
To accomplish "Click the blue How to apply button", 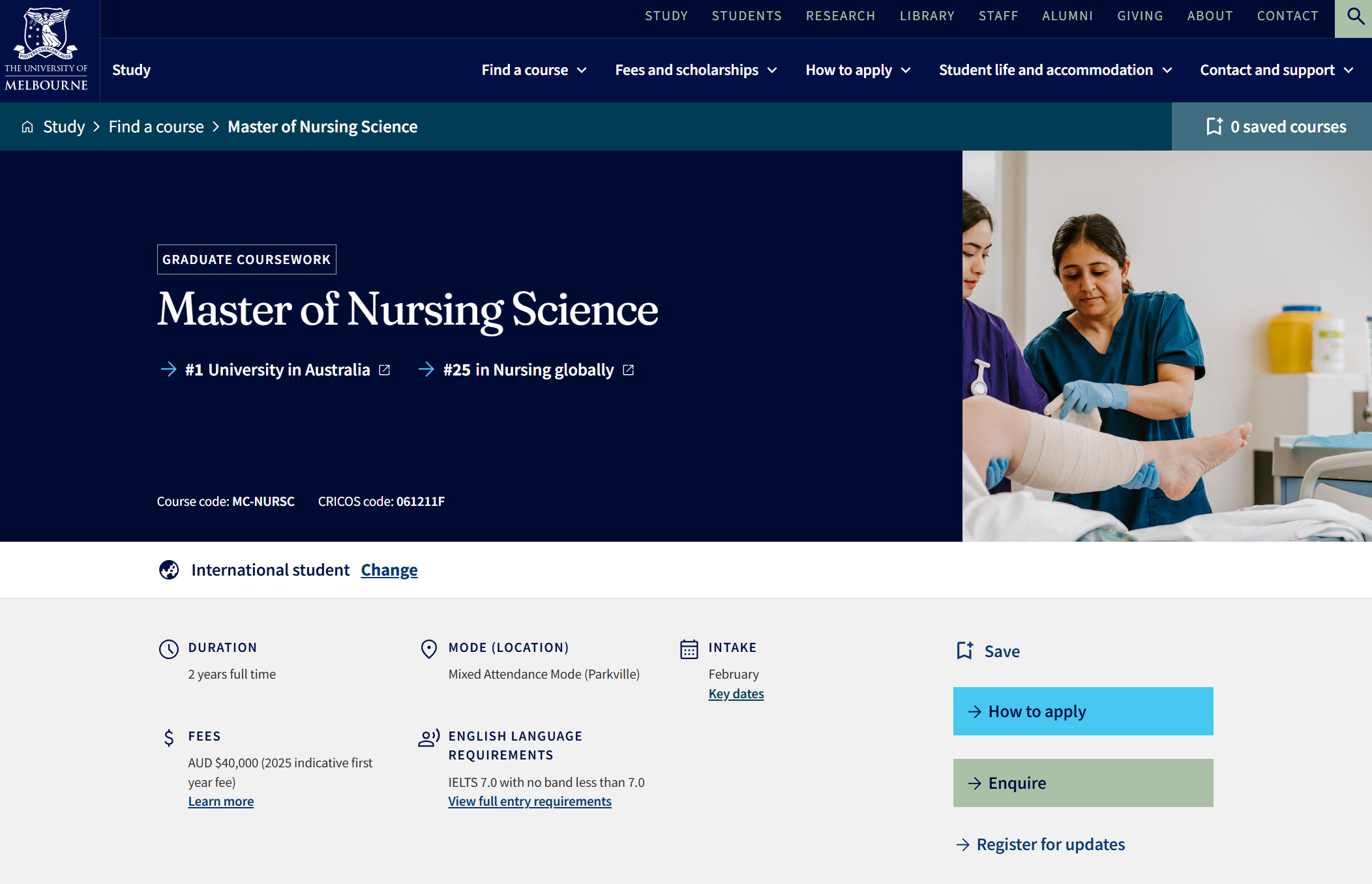I will point(1082,711).
